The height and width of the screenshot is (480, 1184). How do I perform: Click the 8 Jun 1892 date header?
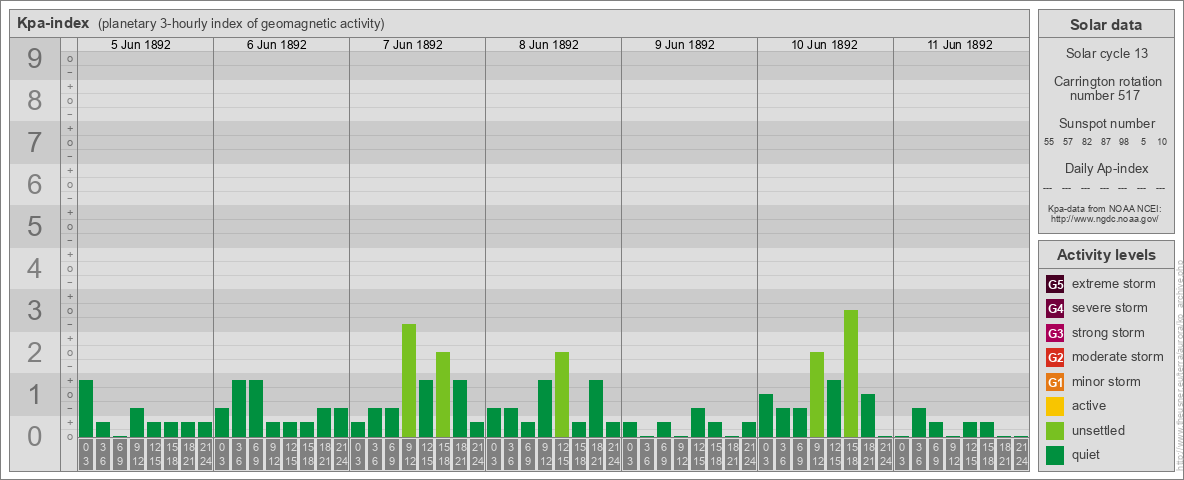coord(548,45)
